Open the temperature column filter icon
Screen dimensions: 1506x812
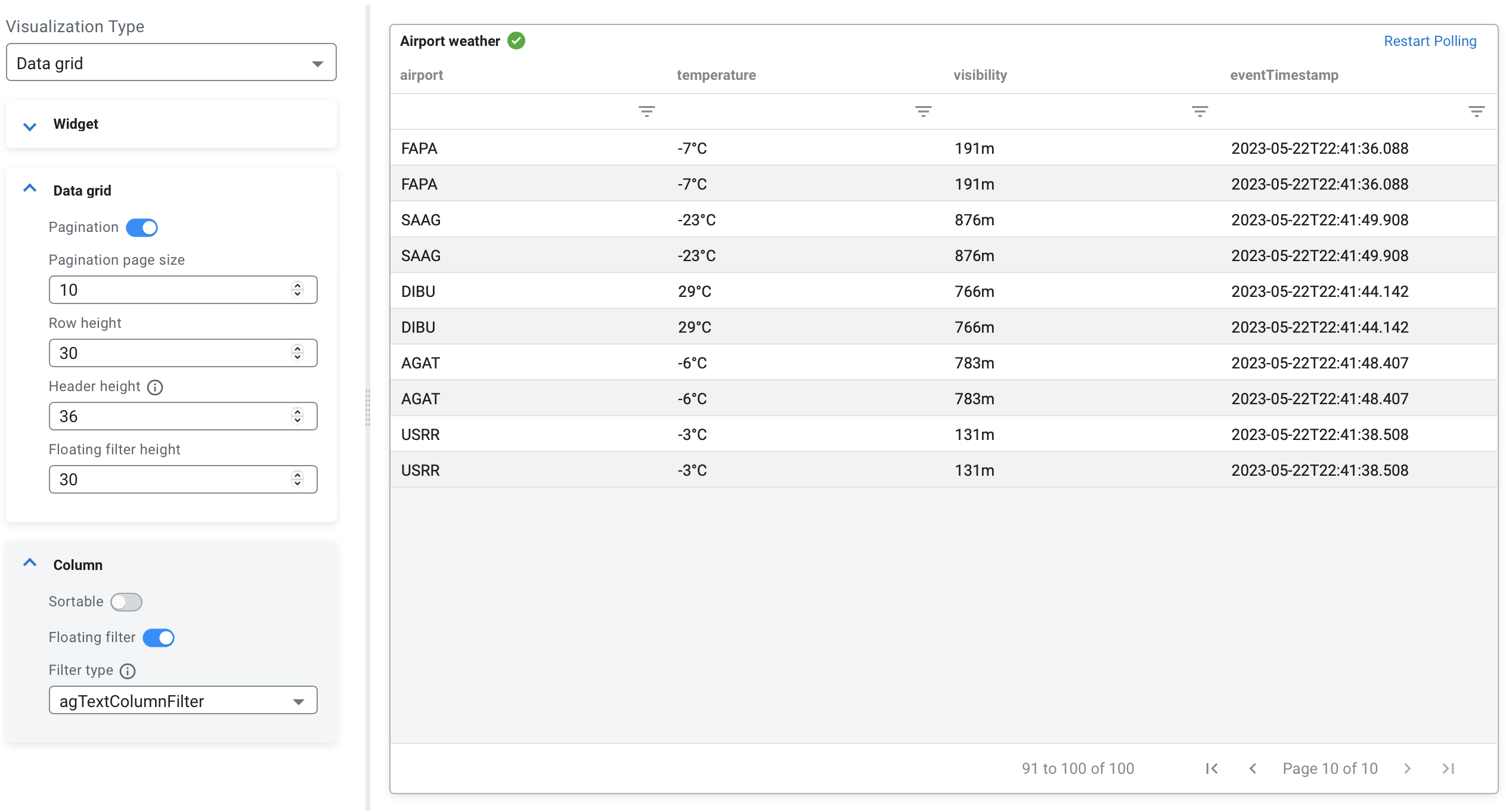(x=923, y=111)
